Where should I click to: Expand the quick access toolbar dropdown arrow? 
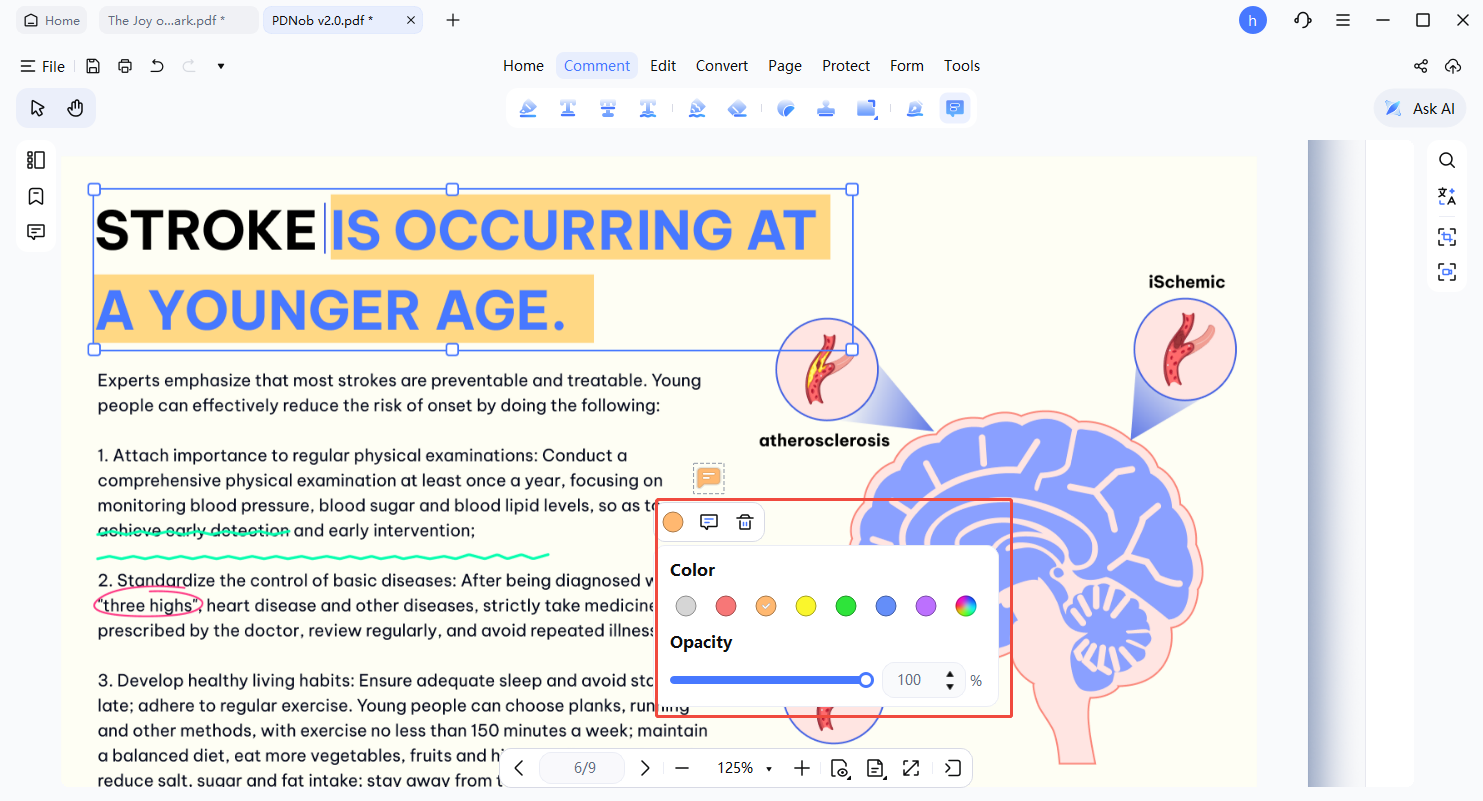(x=221, y=66)
